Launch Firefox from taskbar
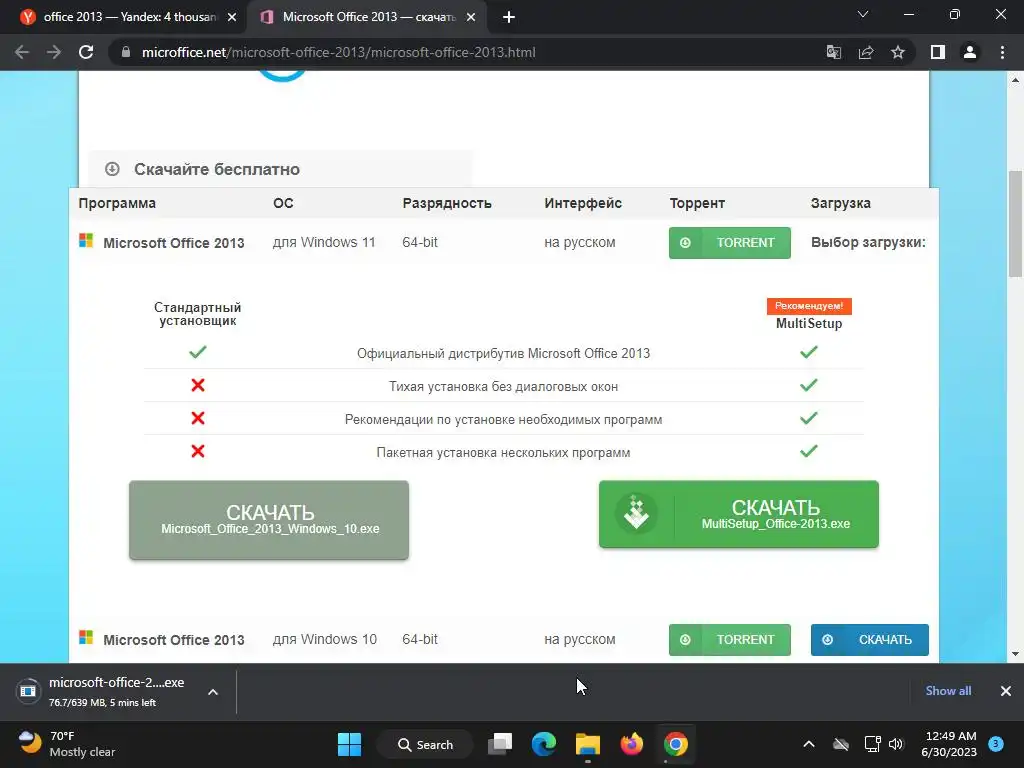Image resolution: width=1024 pixels, height=768 pixels. 632,744
